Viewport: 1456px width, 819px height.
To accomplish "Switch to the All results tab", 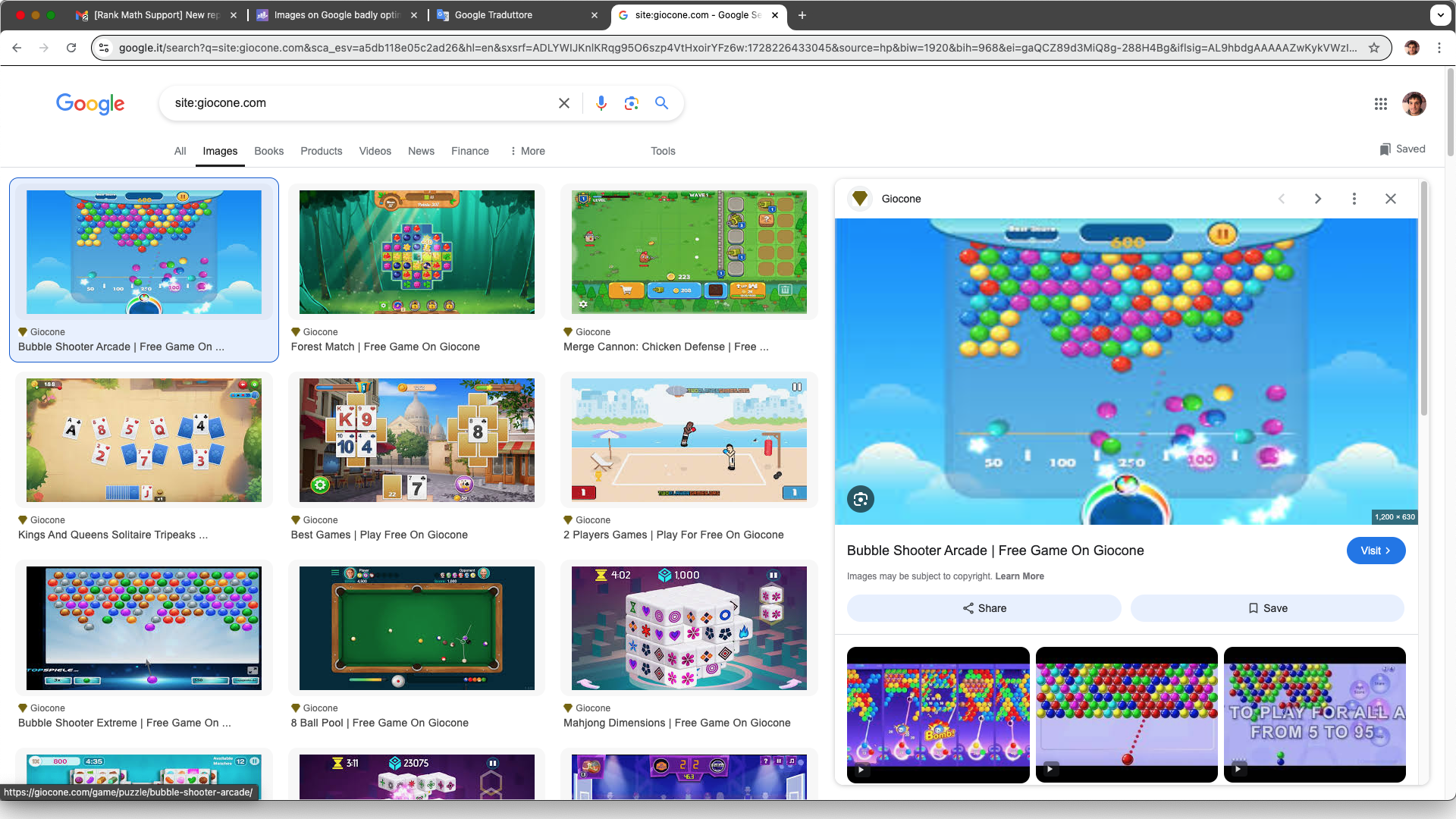I will click(180, 151).
